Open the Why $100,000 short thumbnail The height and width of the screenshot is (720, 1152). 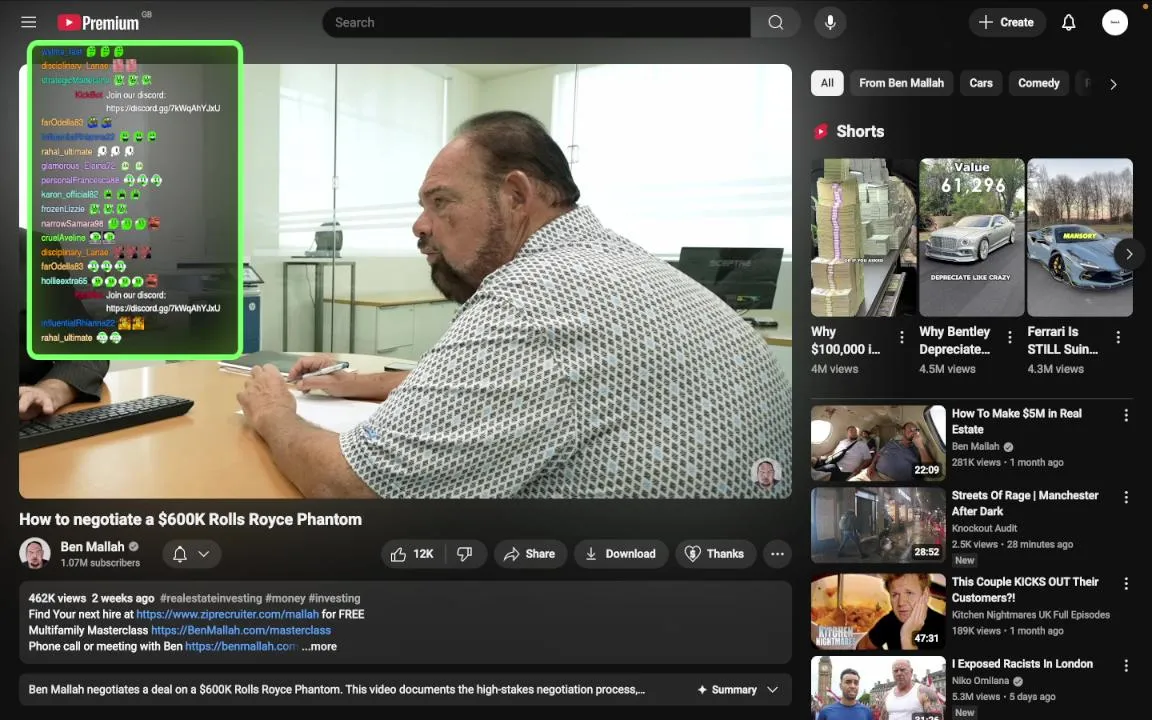coord(863,237)
